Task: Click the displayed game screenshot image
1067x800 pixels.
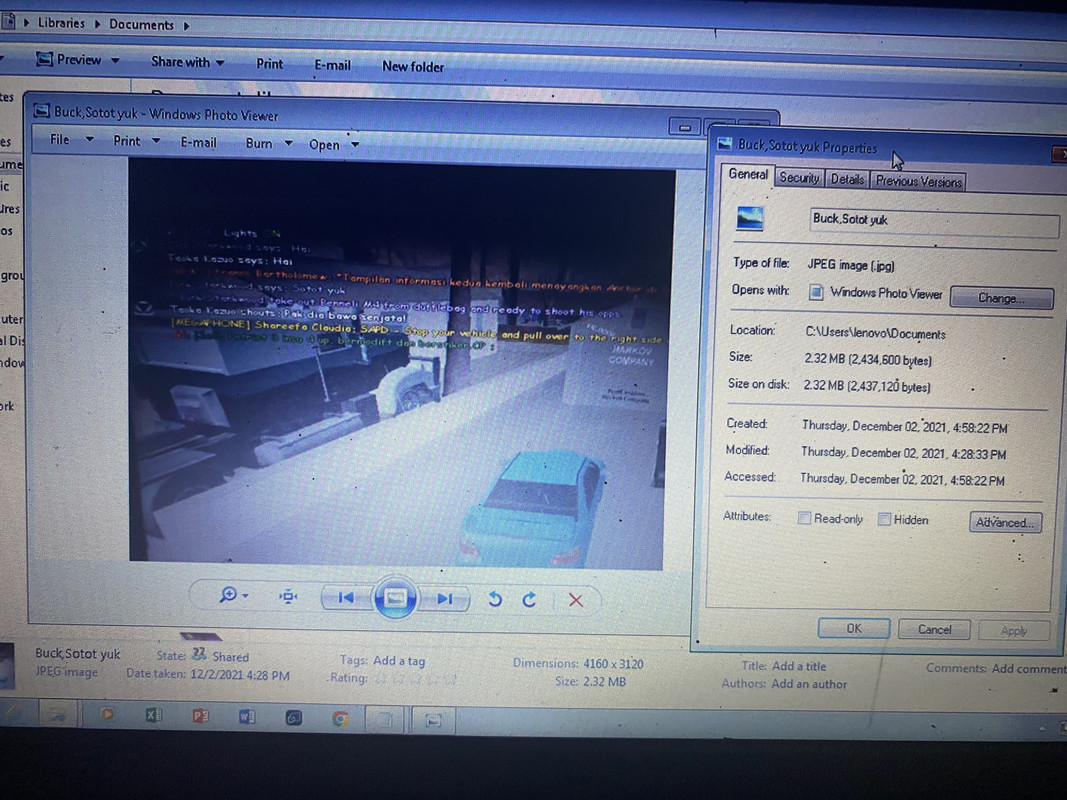Action: click(399, 363)
